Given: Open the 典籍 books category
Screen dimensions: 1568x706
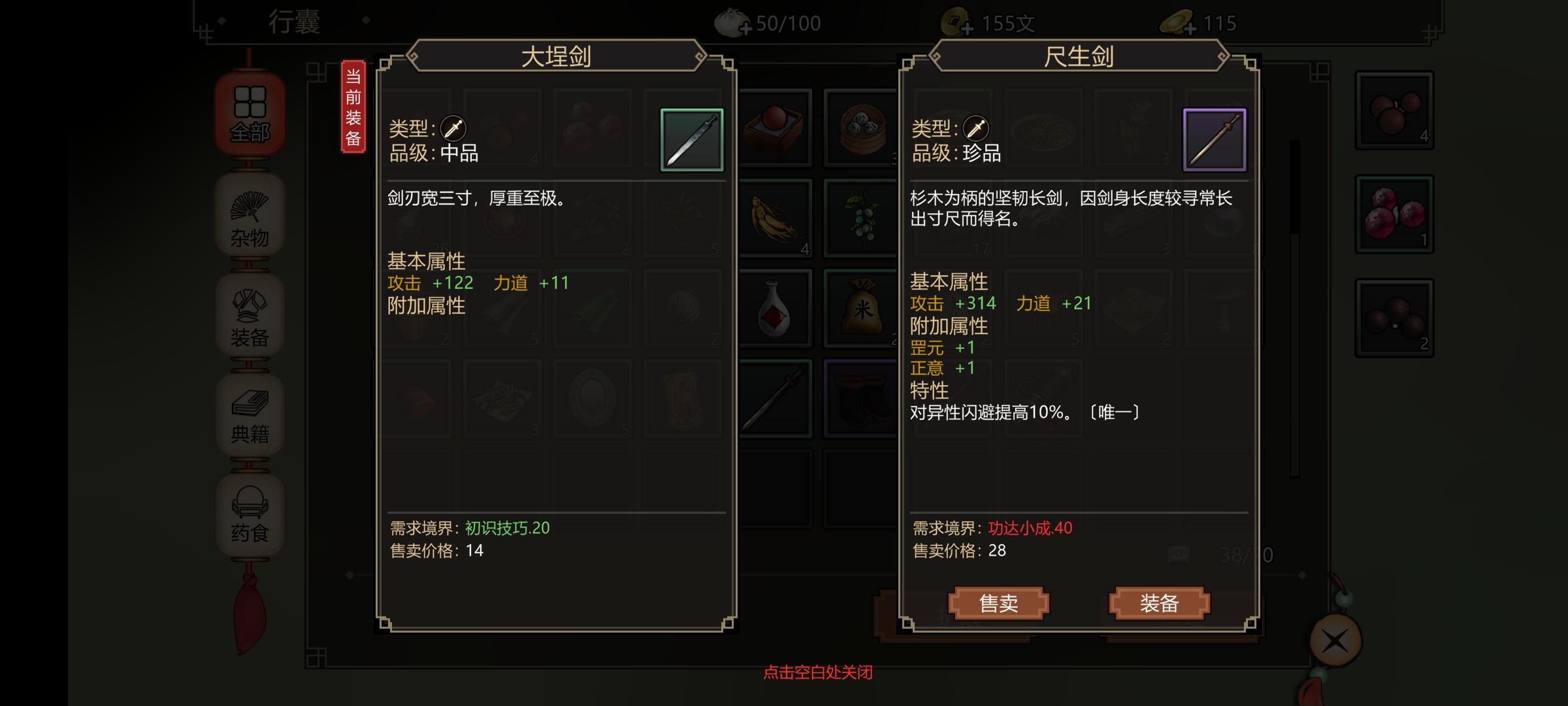Looking at the screenshot, I should pos(250,416).
